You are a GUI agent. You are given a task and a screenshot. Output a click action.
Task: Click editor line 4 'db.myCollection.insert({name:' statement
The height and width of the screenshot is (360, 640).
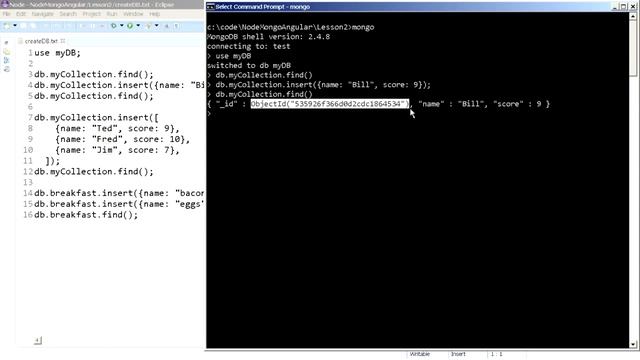[x=119, y=85]
